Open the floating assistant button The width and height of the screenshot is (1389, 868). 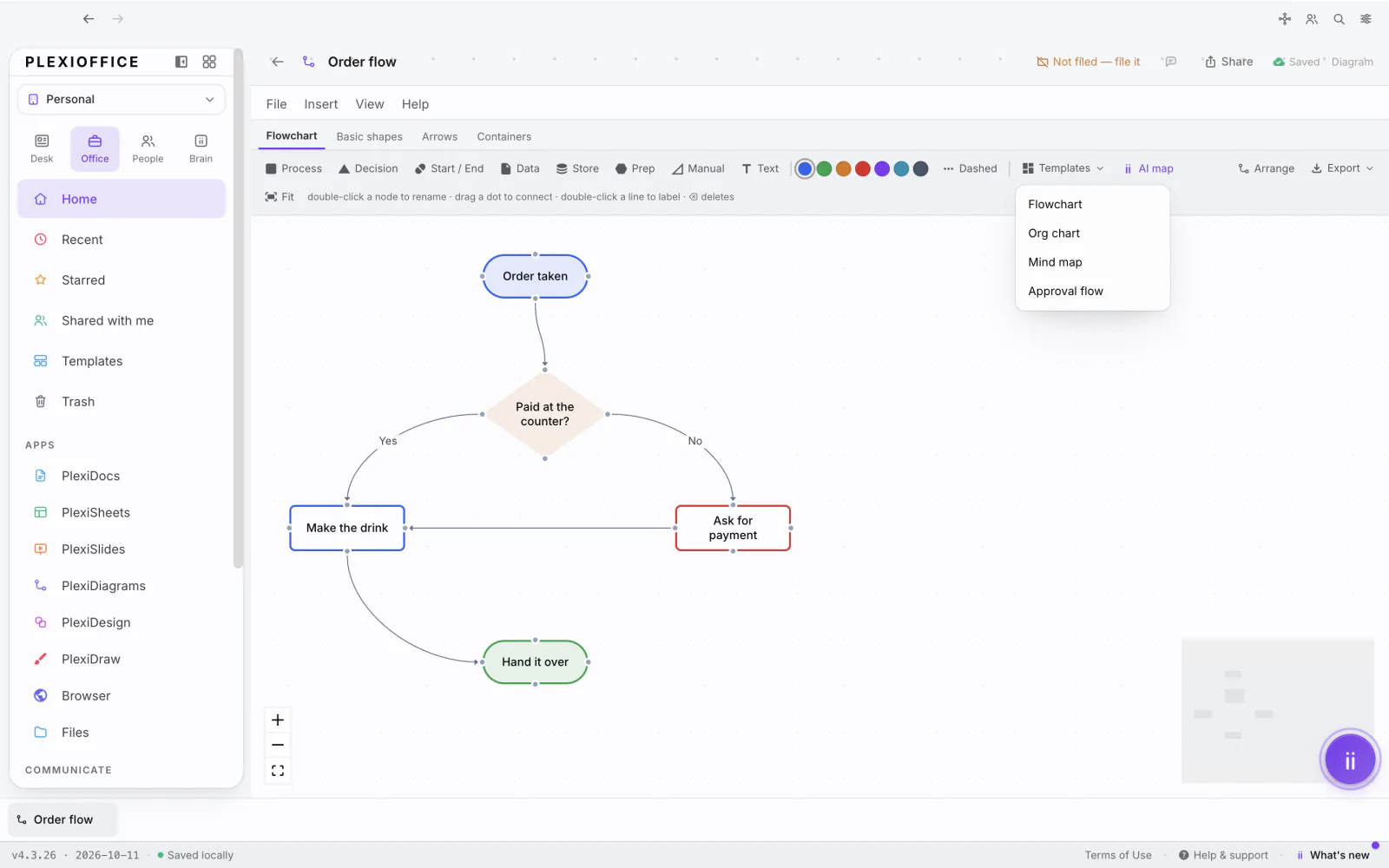point(1350,760)
